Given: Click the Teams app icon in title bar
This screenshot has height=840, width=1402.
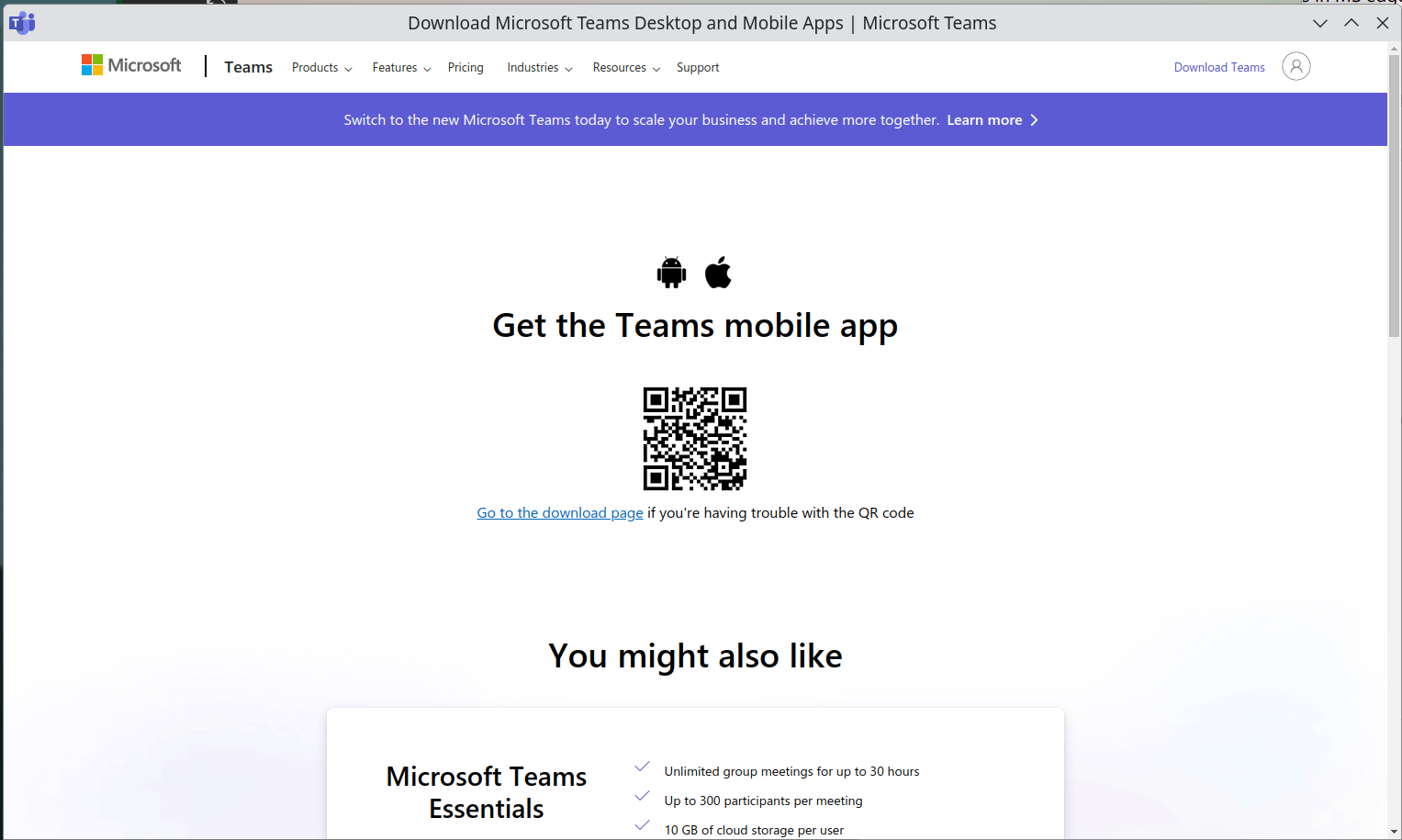Looking at the screenshot, I should pos(22,23).
